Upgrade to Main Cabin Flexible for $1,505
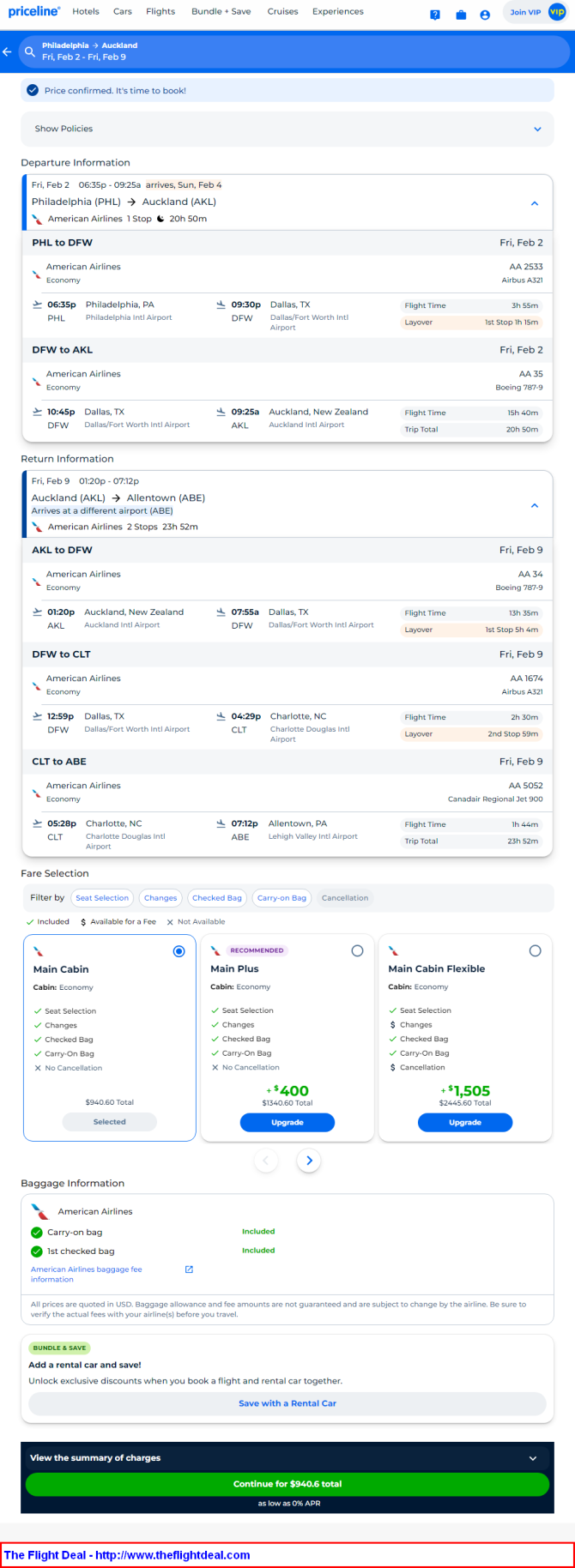The image size is (575, 1568). (465, 1122)
